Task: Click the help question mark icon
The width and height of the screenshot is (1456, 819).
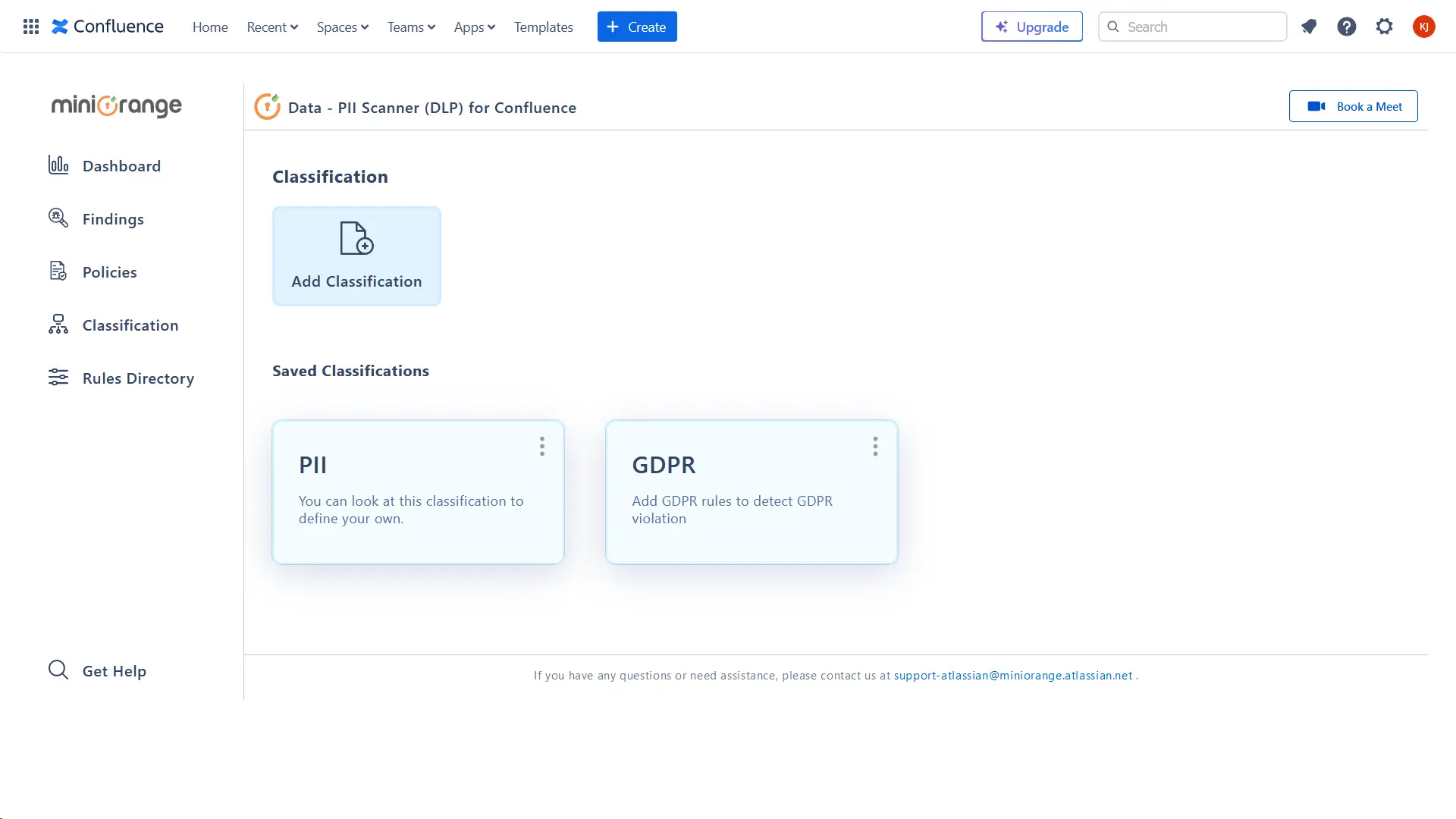Action: coord(1347,27)
